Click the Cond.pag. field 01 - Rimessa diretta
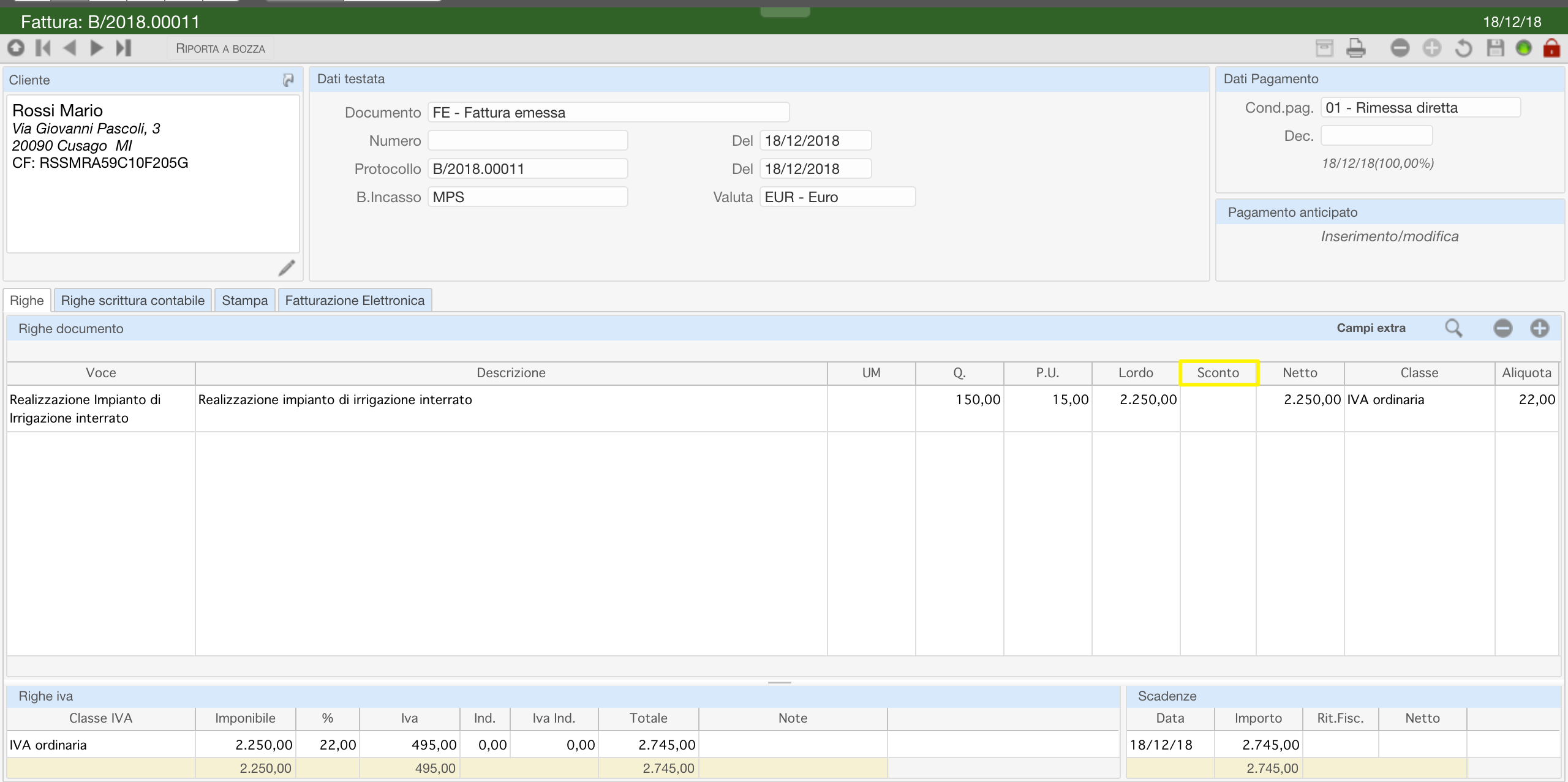This screenshot has height=782, width=1568. [x=1420, y=107]
